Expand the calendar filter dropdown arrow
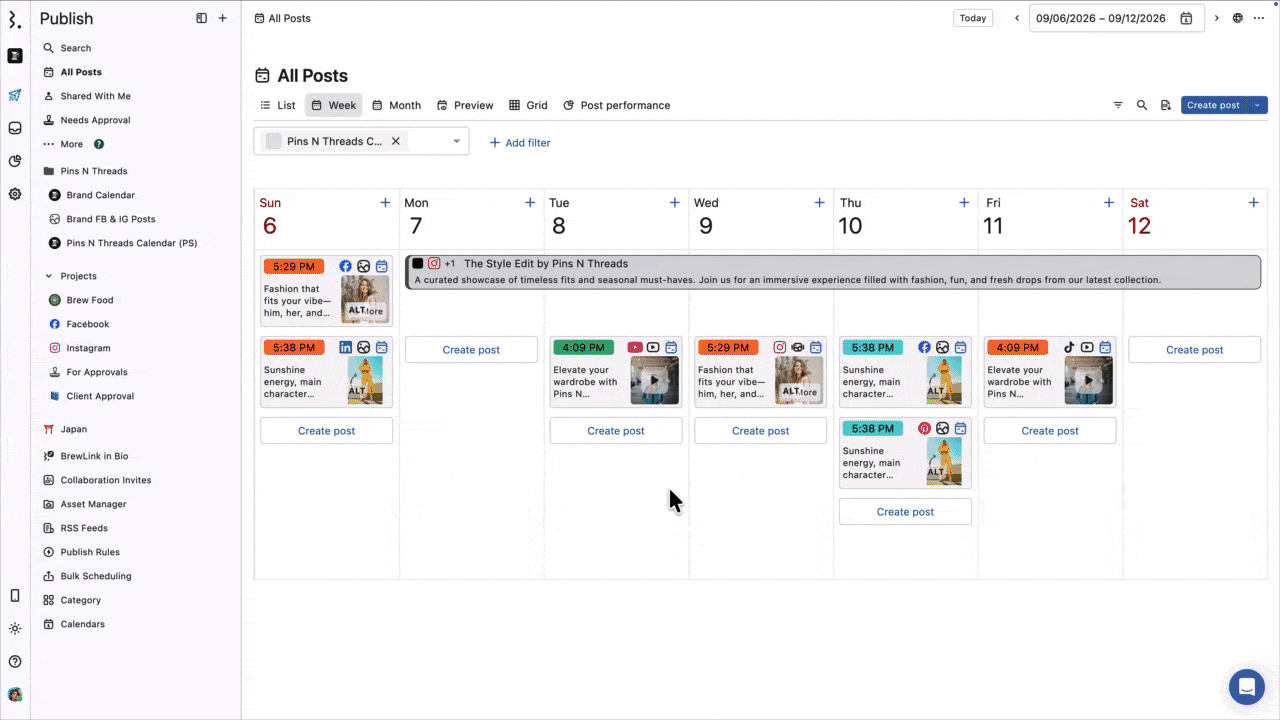This screenshot has height=720, width=1280. coord(457,141)
